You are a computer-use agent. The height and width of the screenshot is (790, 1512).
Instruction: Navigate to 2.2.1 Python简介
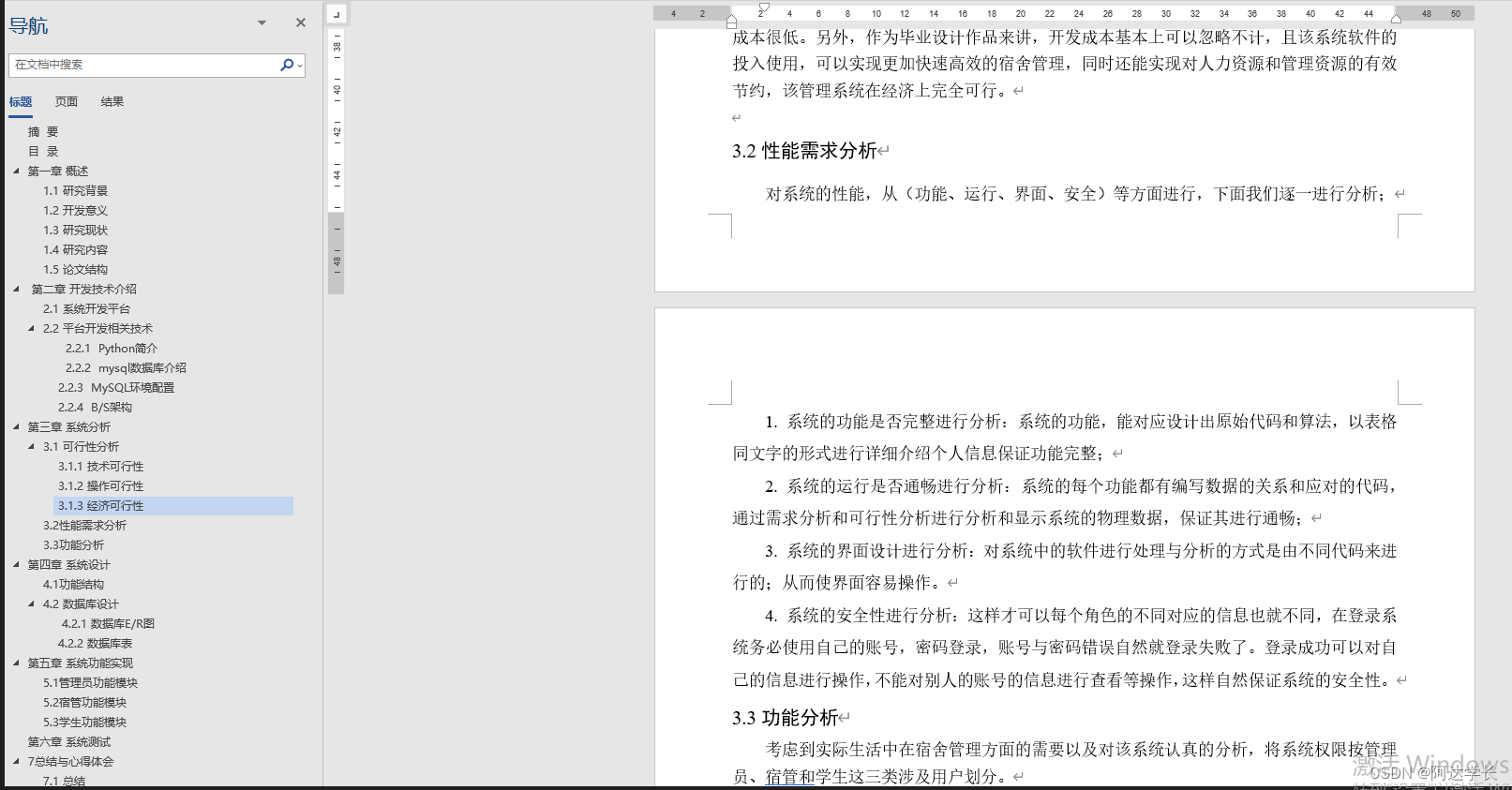tap(112, 348)
